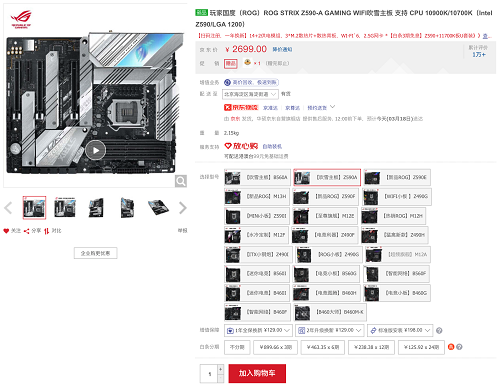This screenshot has height=387, width=500.
Task: Click the heart follow icon
Action: (6, 231)
